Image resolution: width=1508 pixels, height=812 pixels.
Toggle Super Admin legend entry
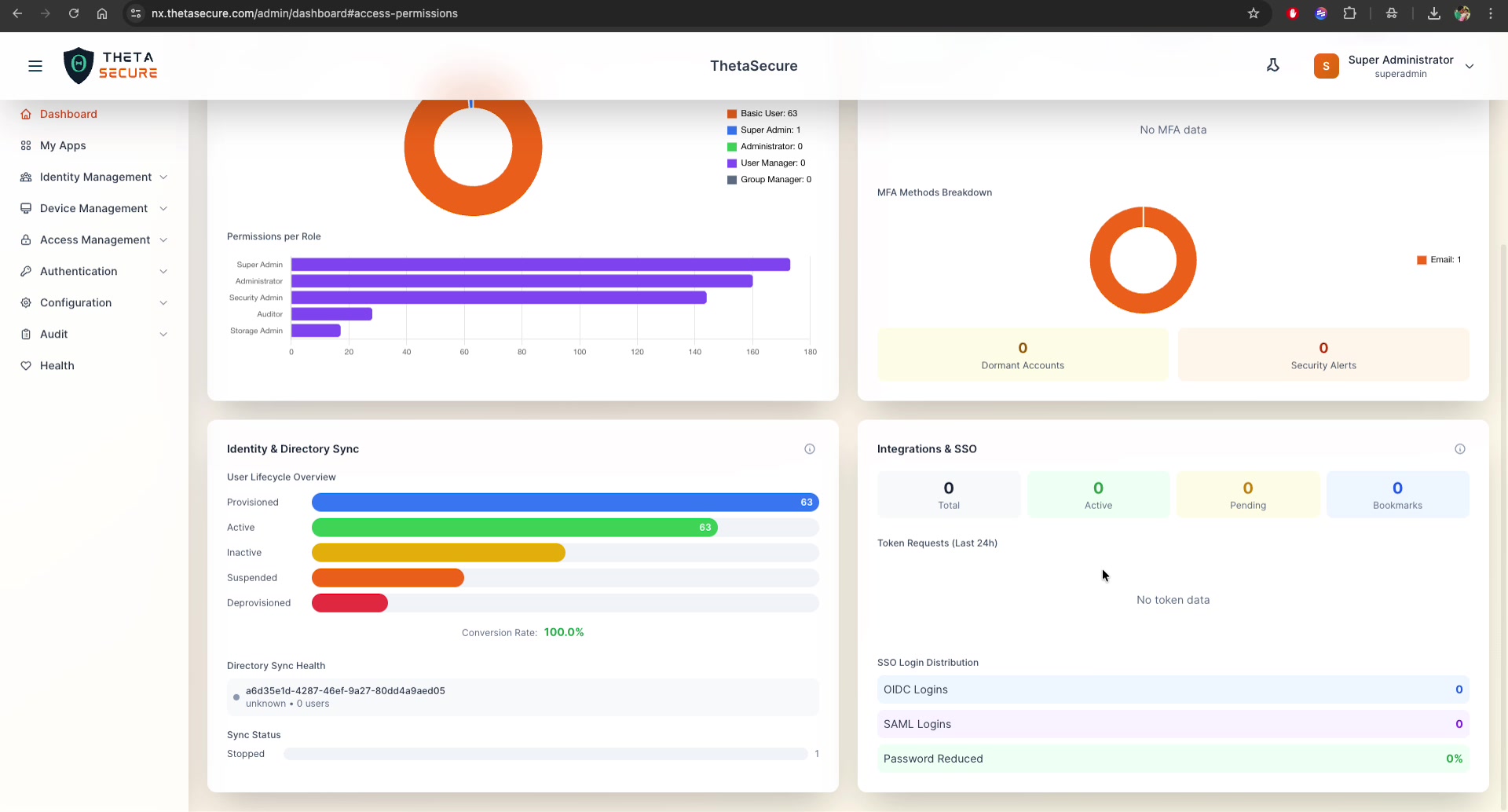coord(763,130)
